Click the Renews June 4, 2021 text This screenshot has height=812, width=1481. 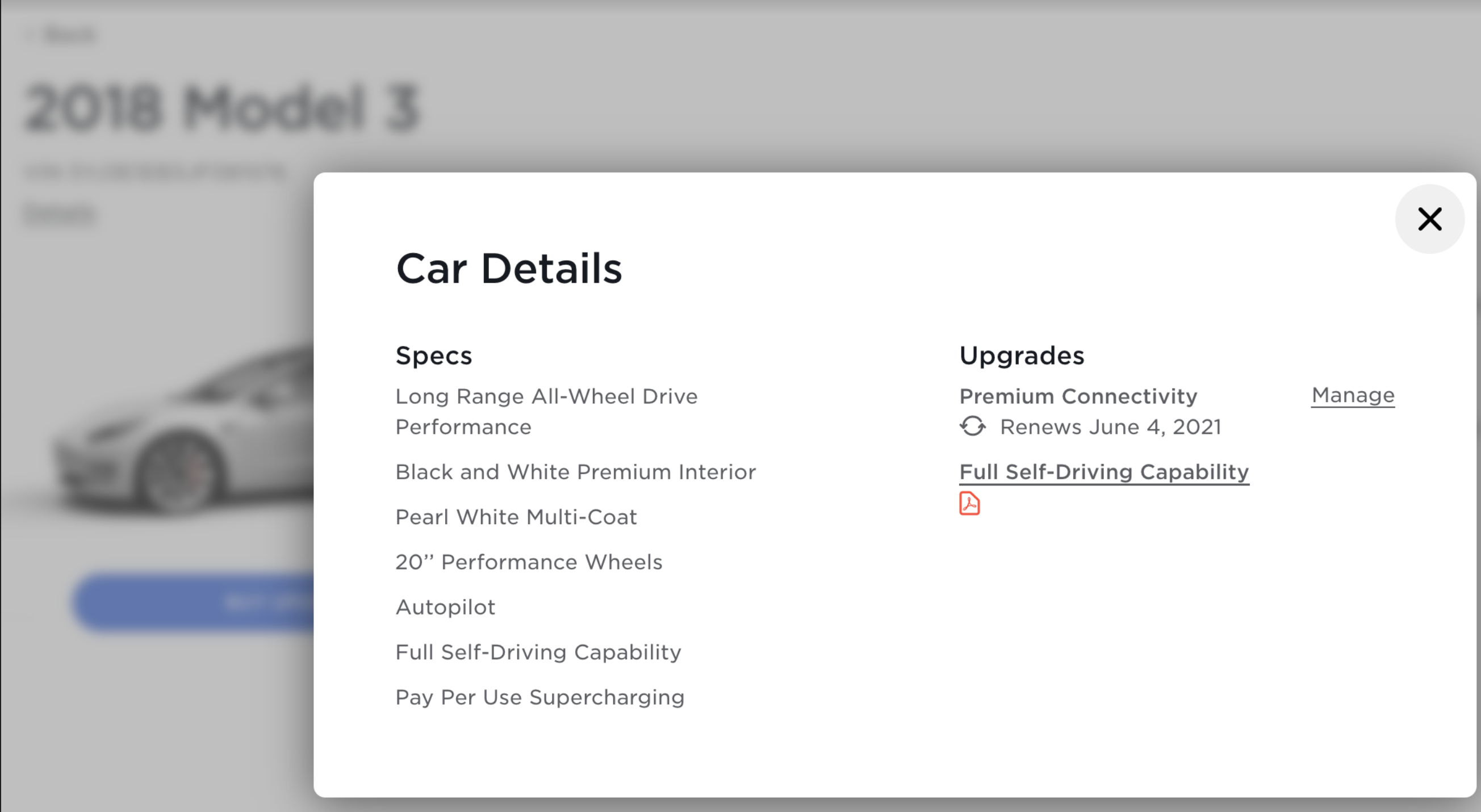(1110, 426)
